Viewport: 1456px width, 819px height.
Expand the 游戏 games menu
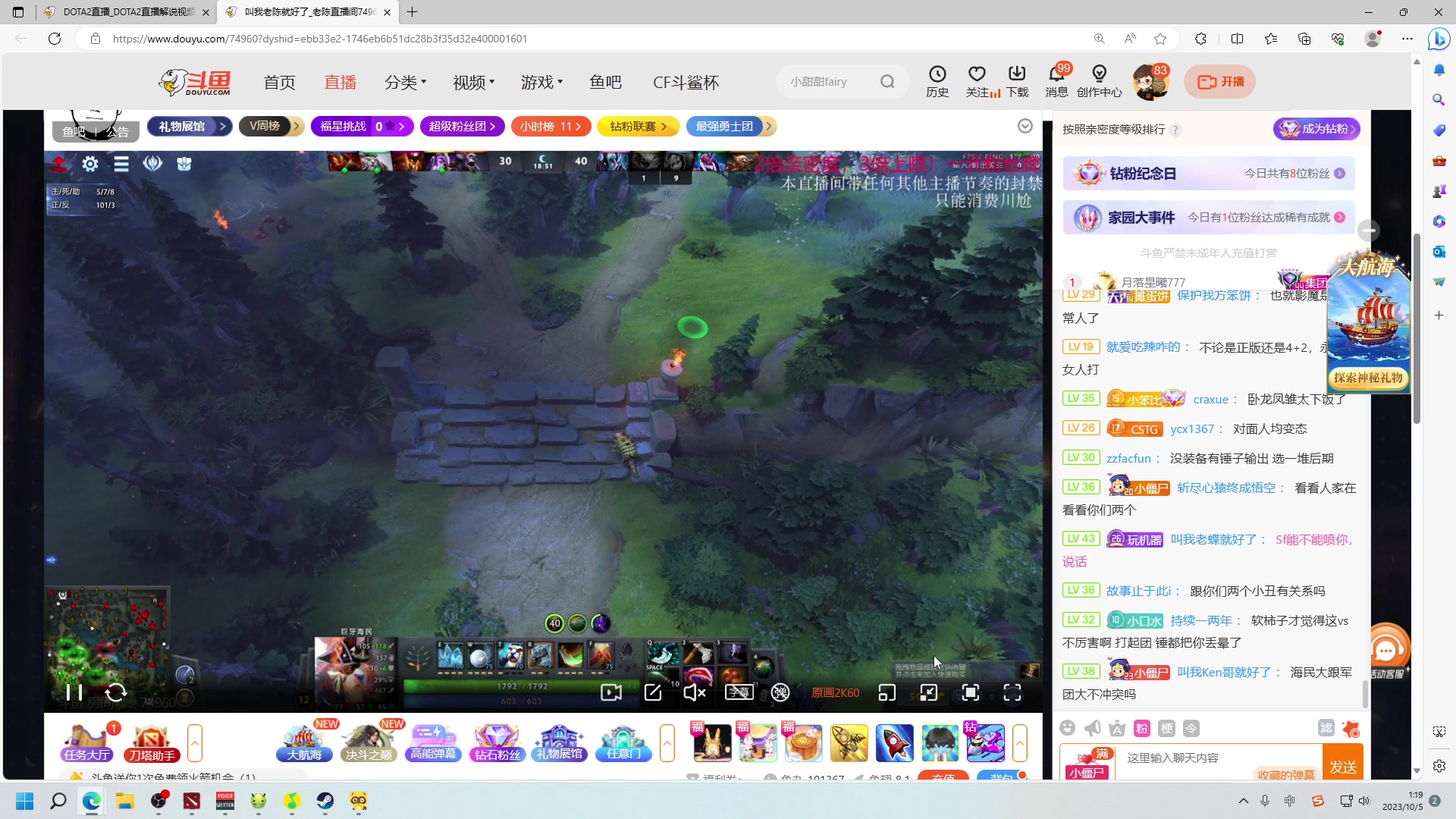(x=541, y=82)
